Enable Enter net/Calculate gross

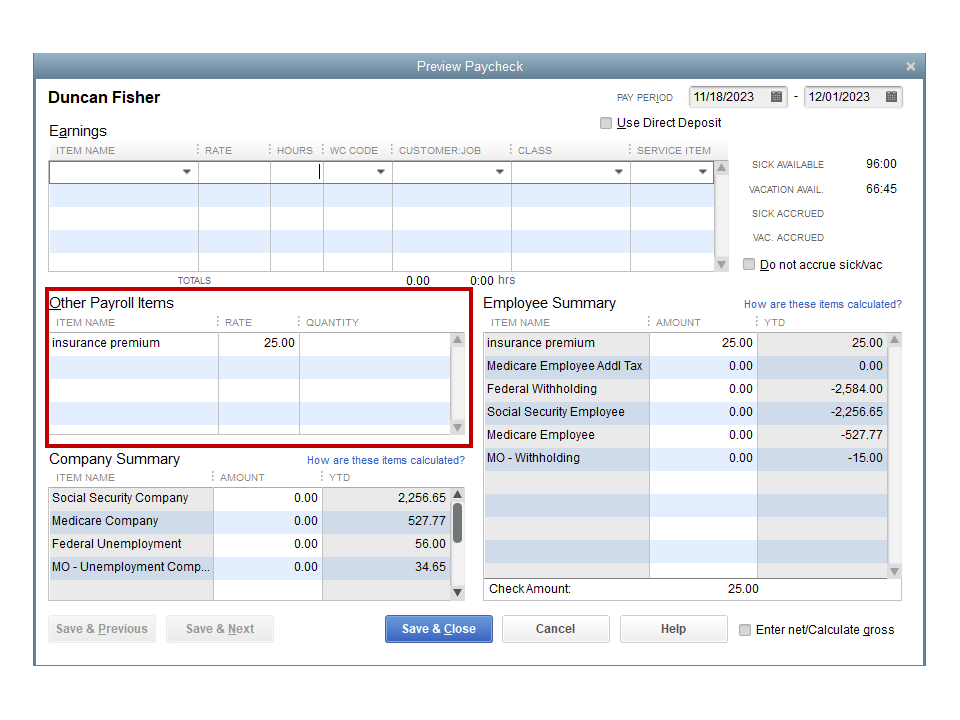pos(744,629)
